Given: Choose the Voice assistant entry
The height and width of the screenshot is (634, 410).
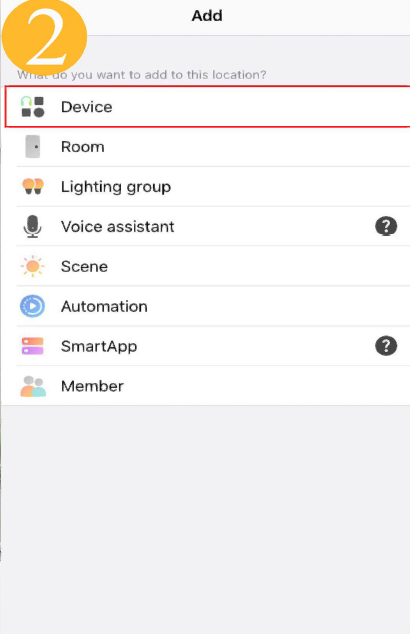Looking at the screenshot, I should (x=213, y=226).
